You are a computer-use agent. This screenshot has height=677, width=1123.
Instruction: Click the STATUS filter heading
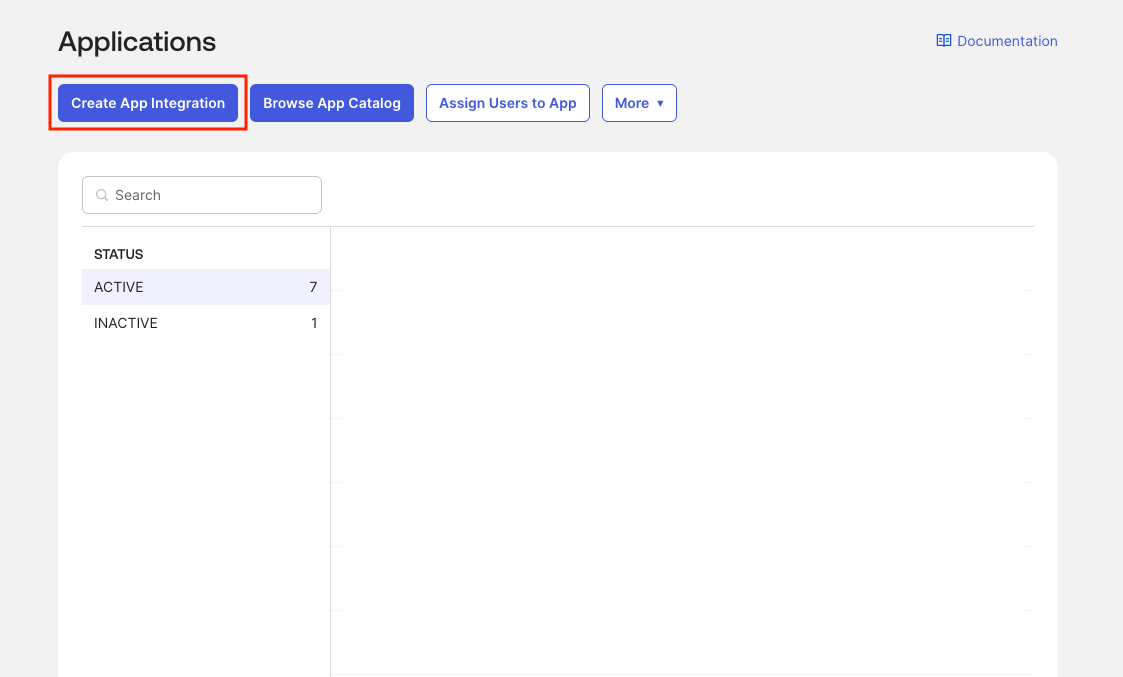[118, 254]
